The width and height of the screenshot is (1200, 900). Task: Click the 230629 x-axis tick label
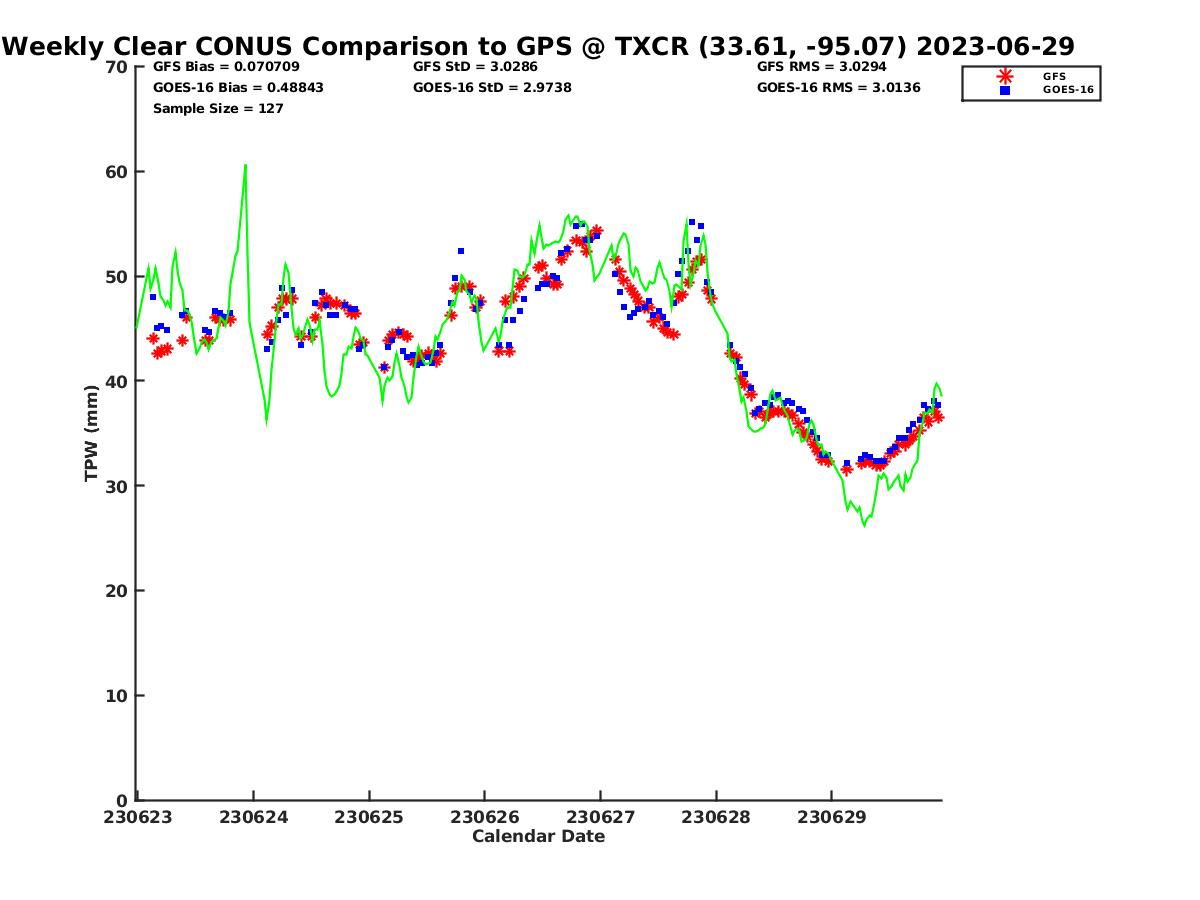[830, 817]
